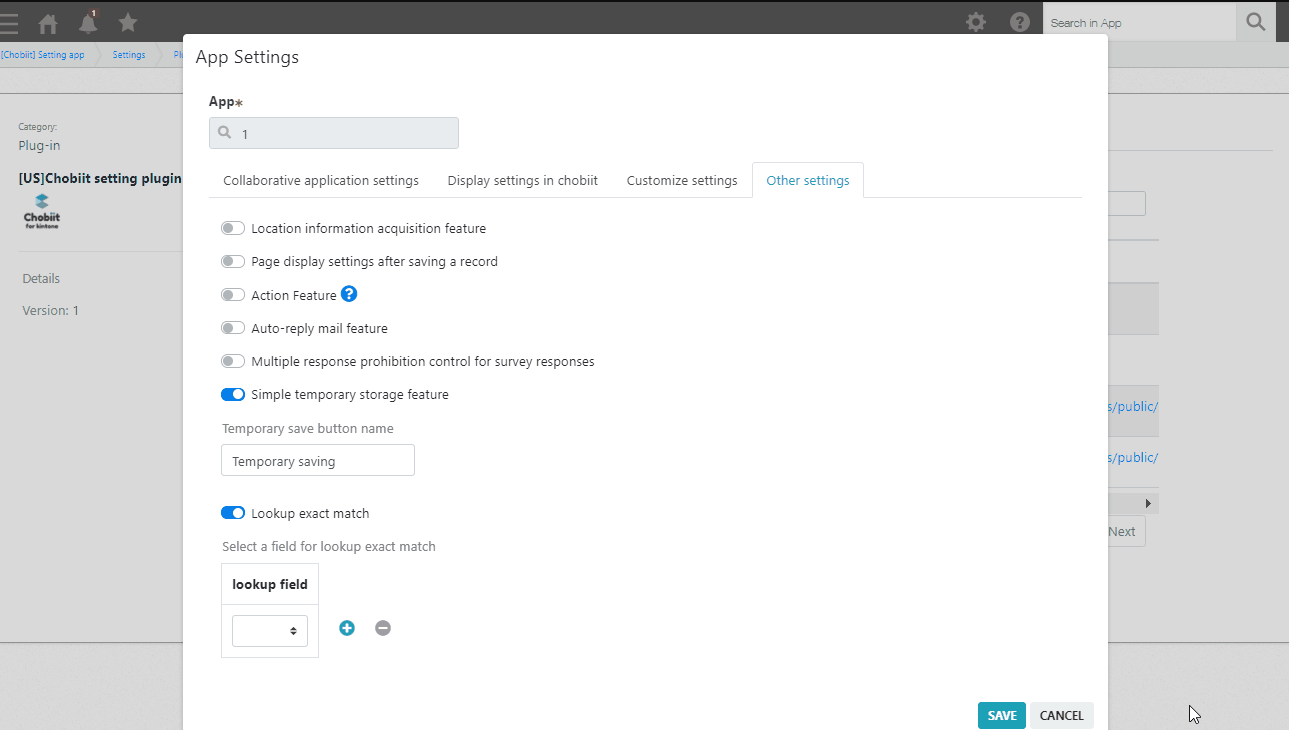Open the settings gear icon
1289x730 pixels.
tap(976, 22)
